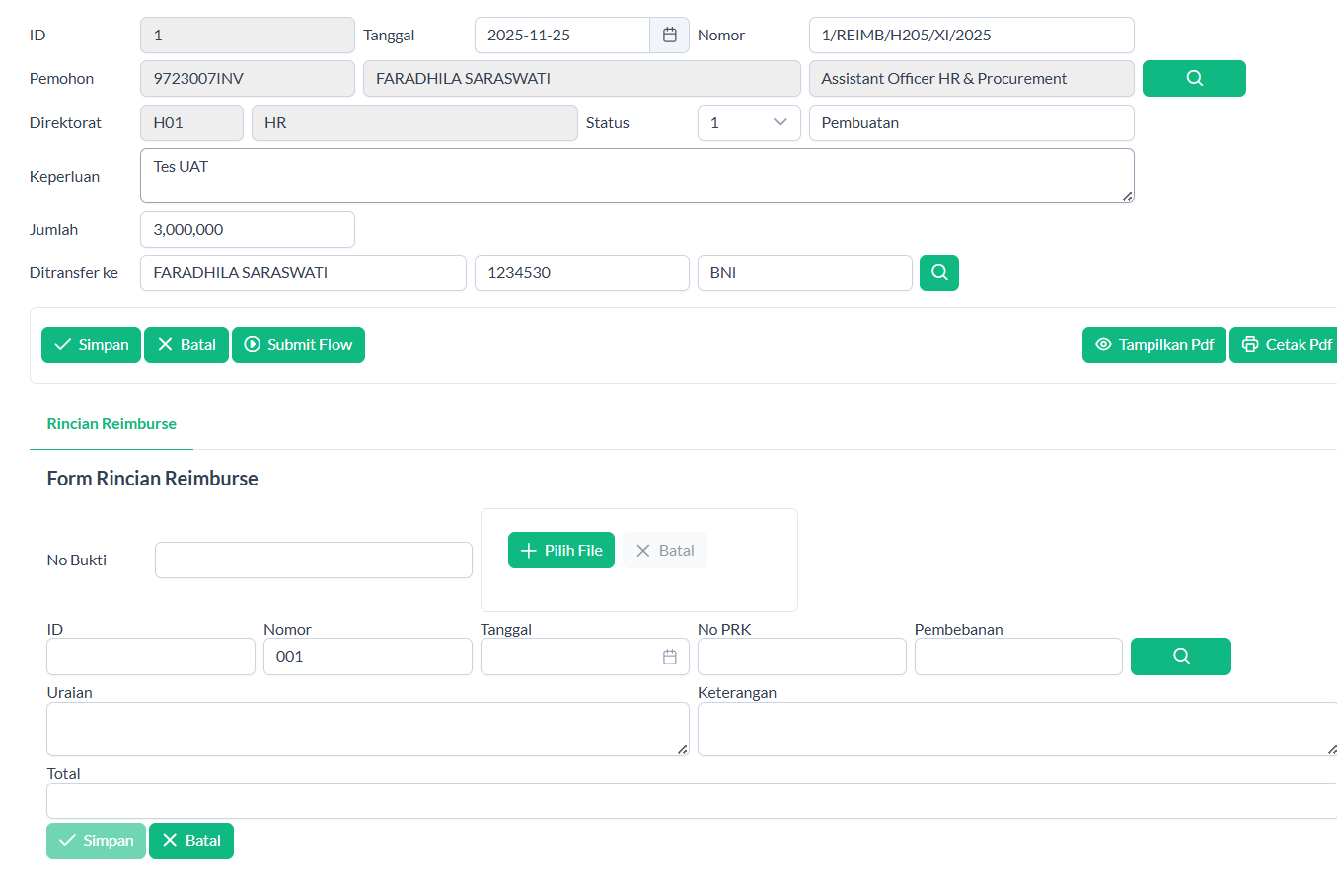Click the bank account search magnifier button
The width and height of the screenshot is (1337, 896).
938,273
